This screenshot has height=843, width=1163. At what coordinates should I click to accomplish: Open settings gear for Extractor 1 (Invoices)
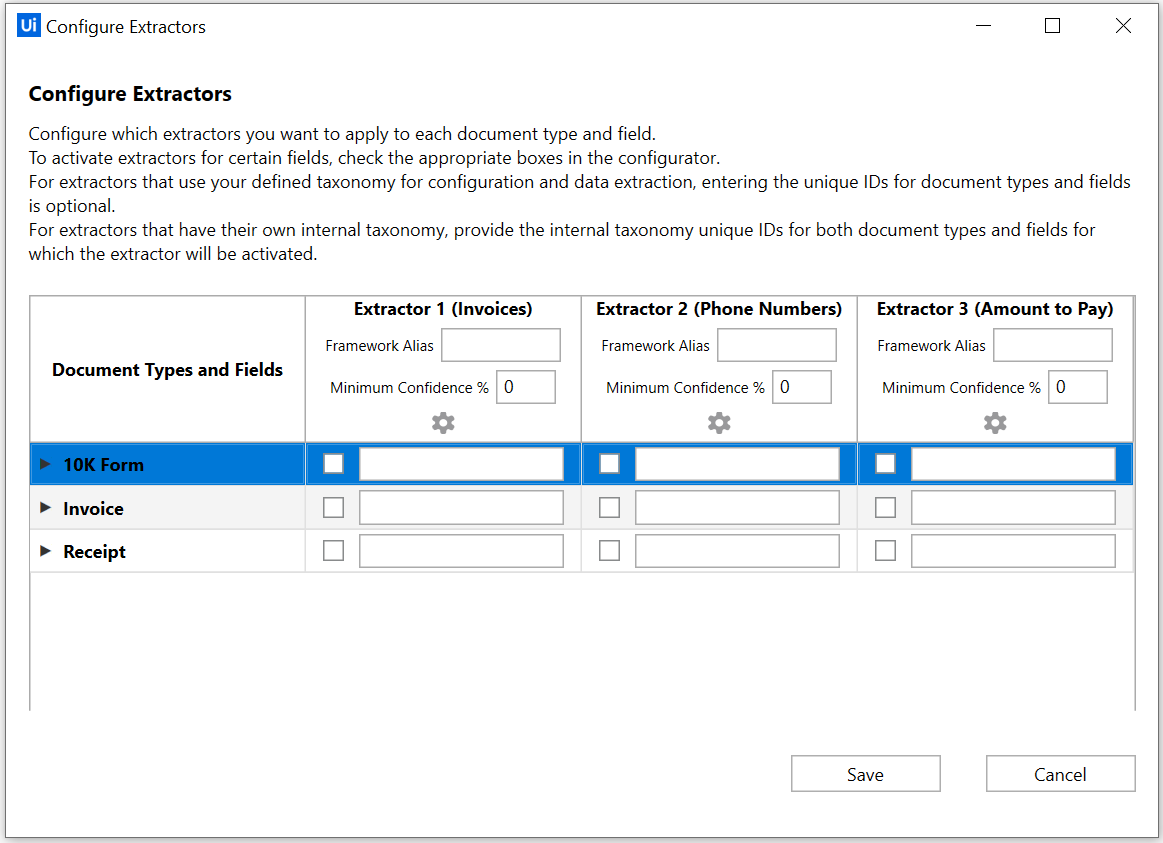coord(443,423)
